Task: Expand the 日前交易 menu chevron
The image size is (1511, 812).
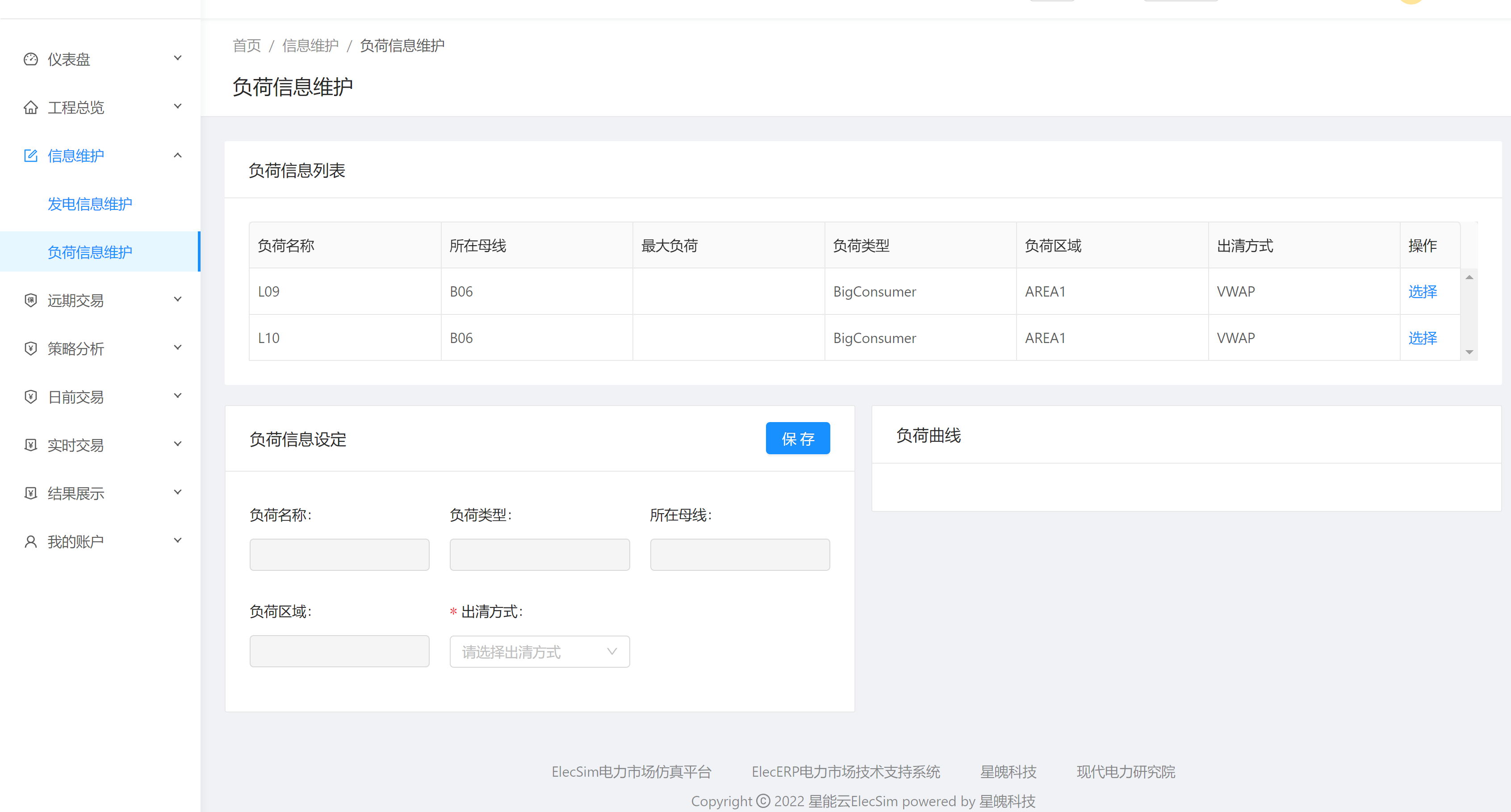Action: (178, 395)
